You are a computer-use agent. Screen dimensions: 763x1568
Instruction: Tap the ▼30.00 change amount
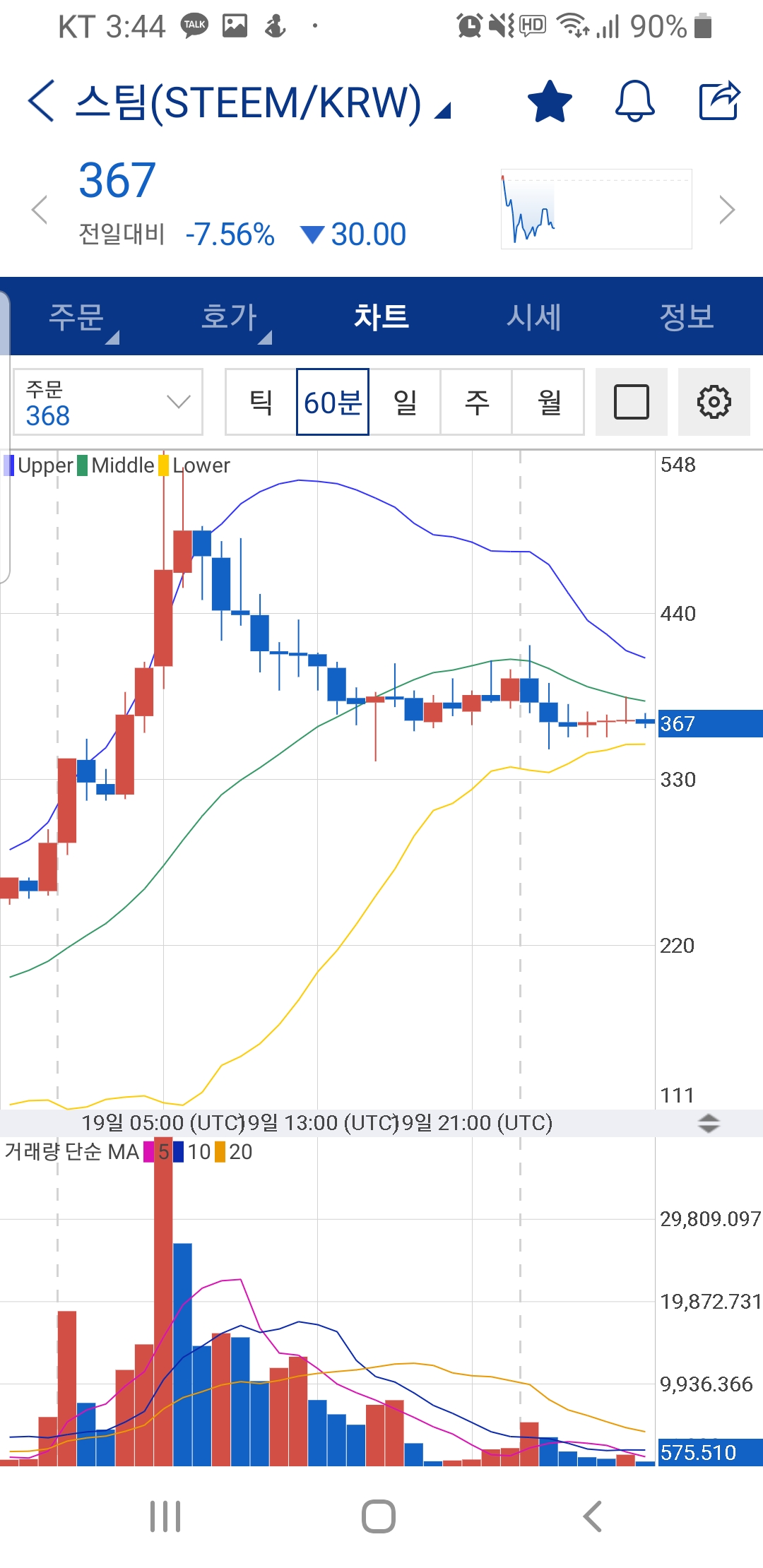pos(353,234)
